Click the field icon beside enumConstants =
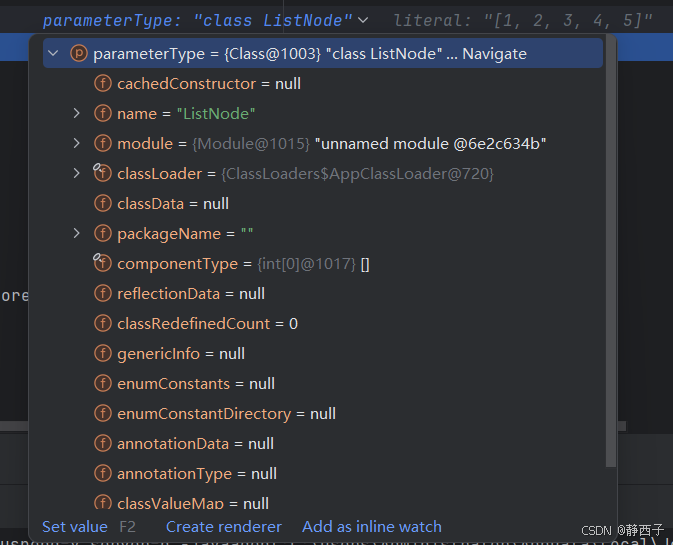This screenshot has height=545, width=673. (x=103, y=384)
